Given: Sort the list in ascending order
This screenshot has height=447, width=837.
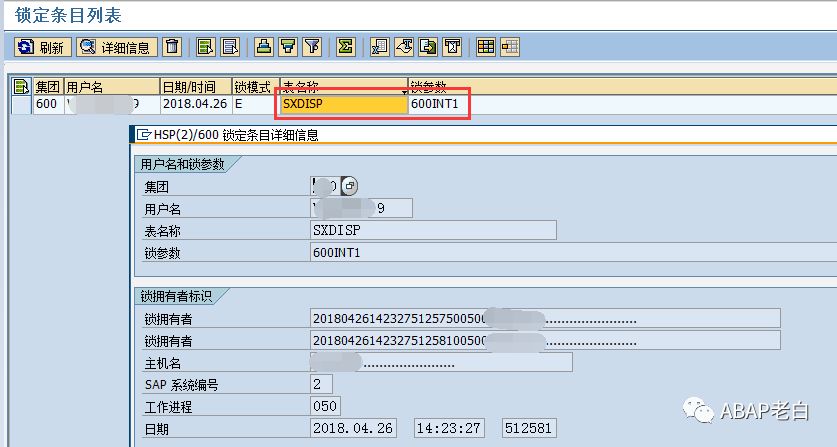Looking at the screenshot, I should click(x=263, y=47).
